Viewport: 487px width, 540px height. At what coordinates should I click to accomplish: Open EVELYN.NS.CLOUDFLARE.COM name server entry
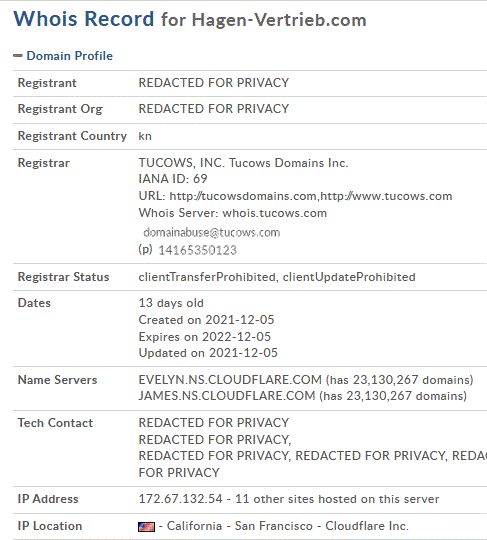(x=230, y=380)
